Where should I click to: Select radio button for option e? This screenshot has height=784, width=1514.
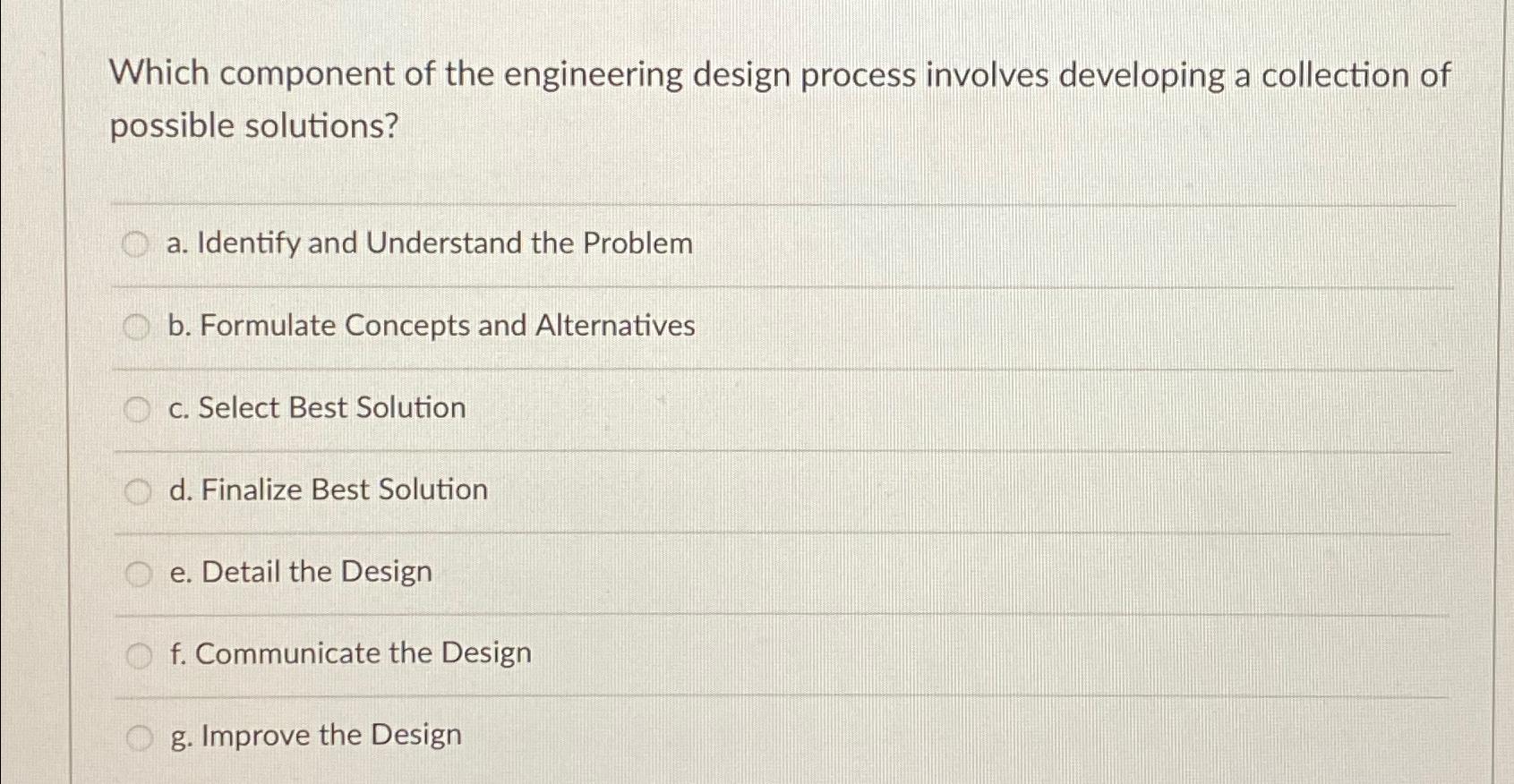tap(138, 572)
